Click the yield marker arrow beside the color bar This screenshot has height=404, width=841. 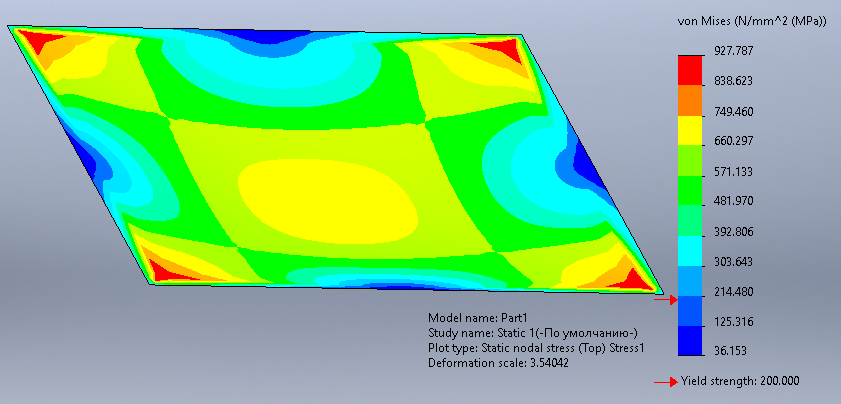pos(672,297)
